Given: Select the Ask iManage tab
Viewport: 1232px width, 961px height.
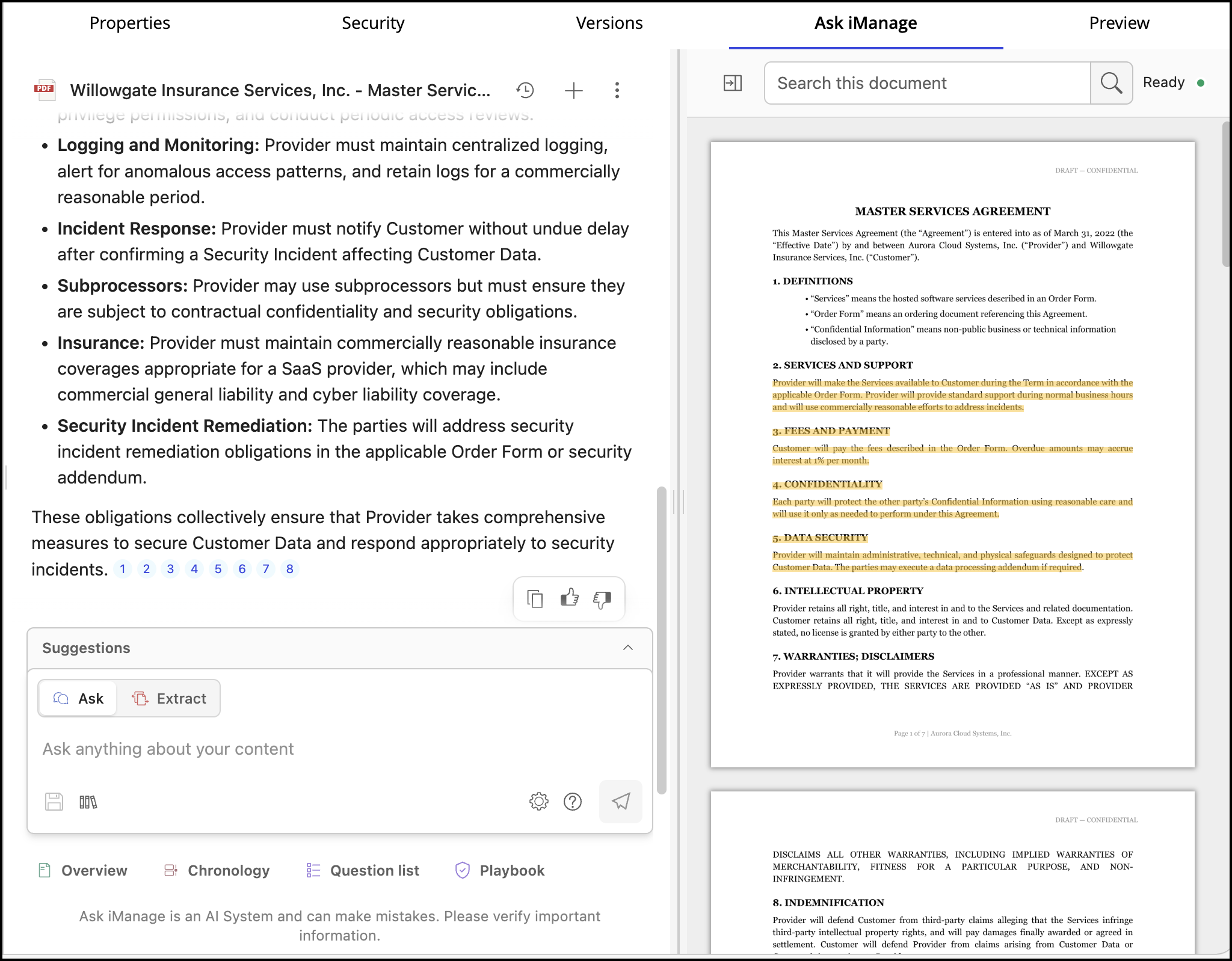Looking at the screenshot, I should pos(866,23).
